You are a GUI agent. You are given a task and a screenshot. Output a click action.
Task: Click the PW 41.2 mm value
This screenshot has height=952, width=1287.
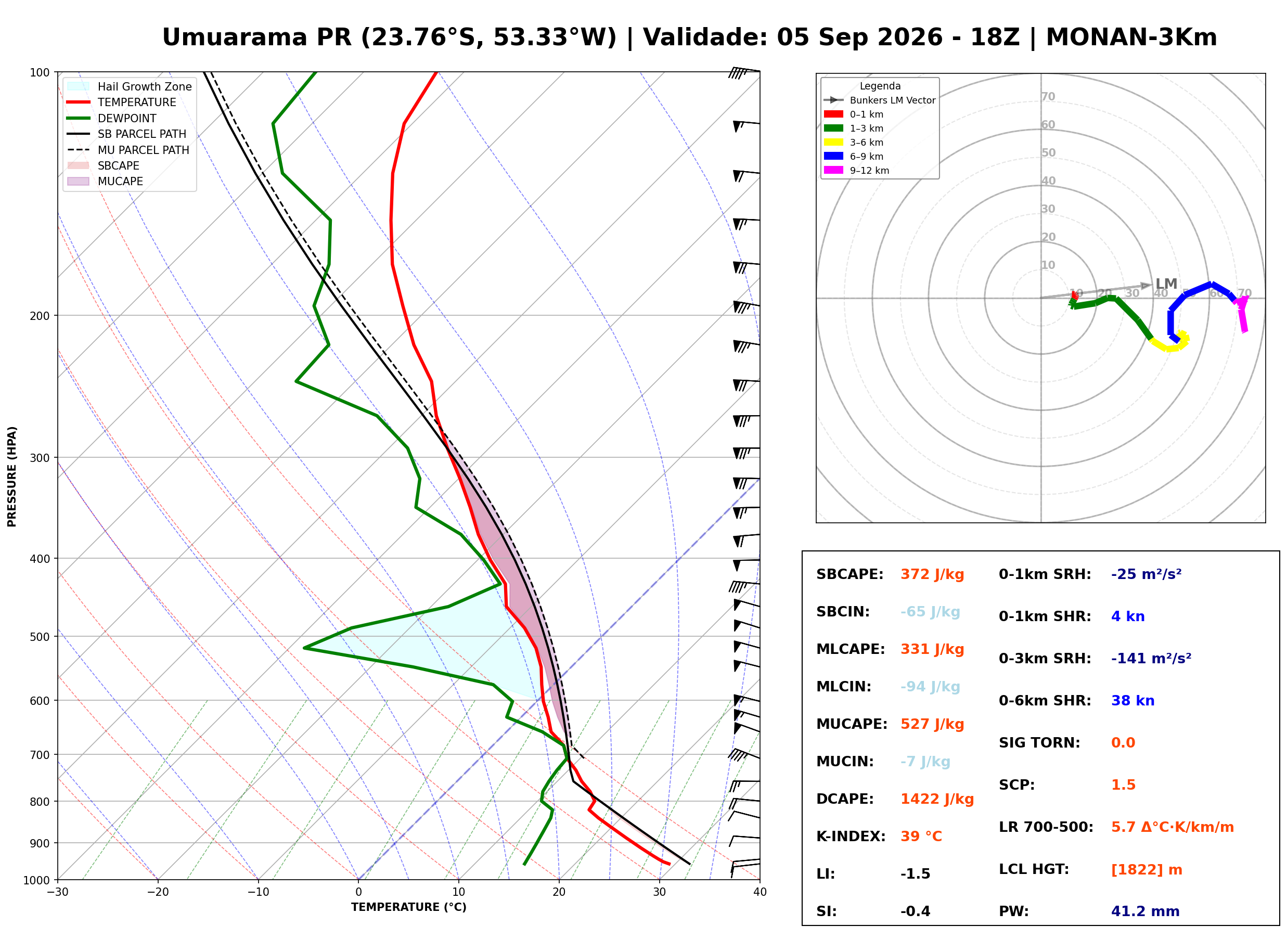click(x=1146, y=911)
